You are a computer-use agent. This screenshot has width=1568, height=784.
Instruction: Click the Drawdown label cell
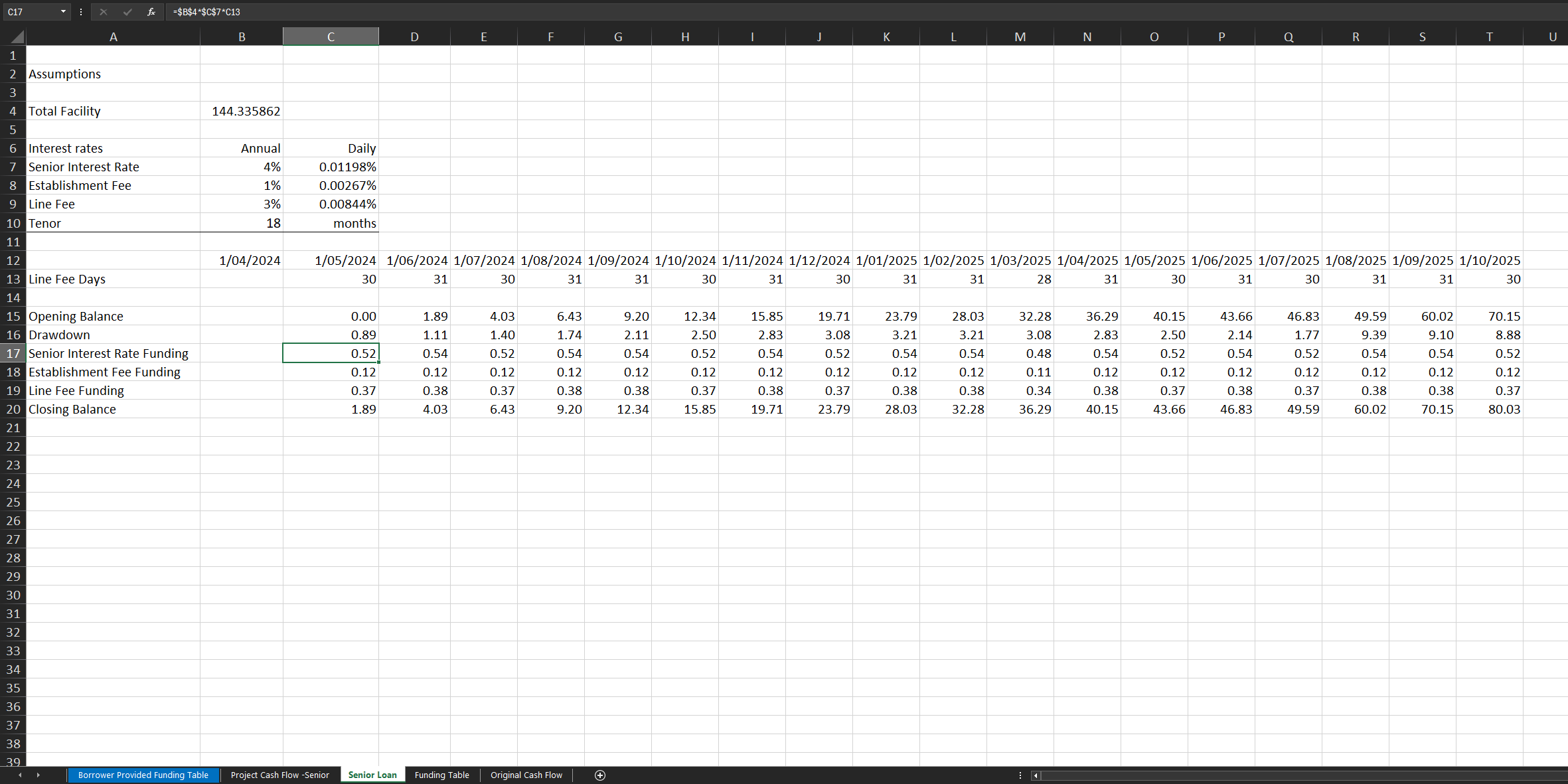point(113,335)
